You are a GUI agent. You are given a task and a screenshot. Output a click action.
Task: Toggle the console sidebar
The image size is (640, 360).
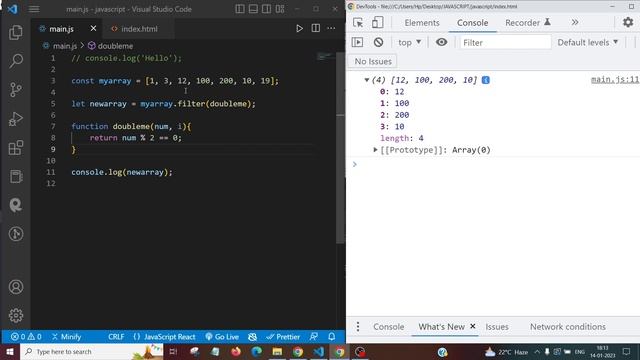click(357, 42)
